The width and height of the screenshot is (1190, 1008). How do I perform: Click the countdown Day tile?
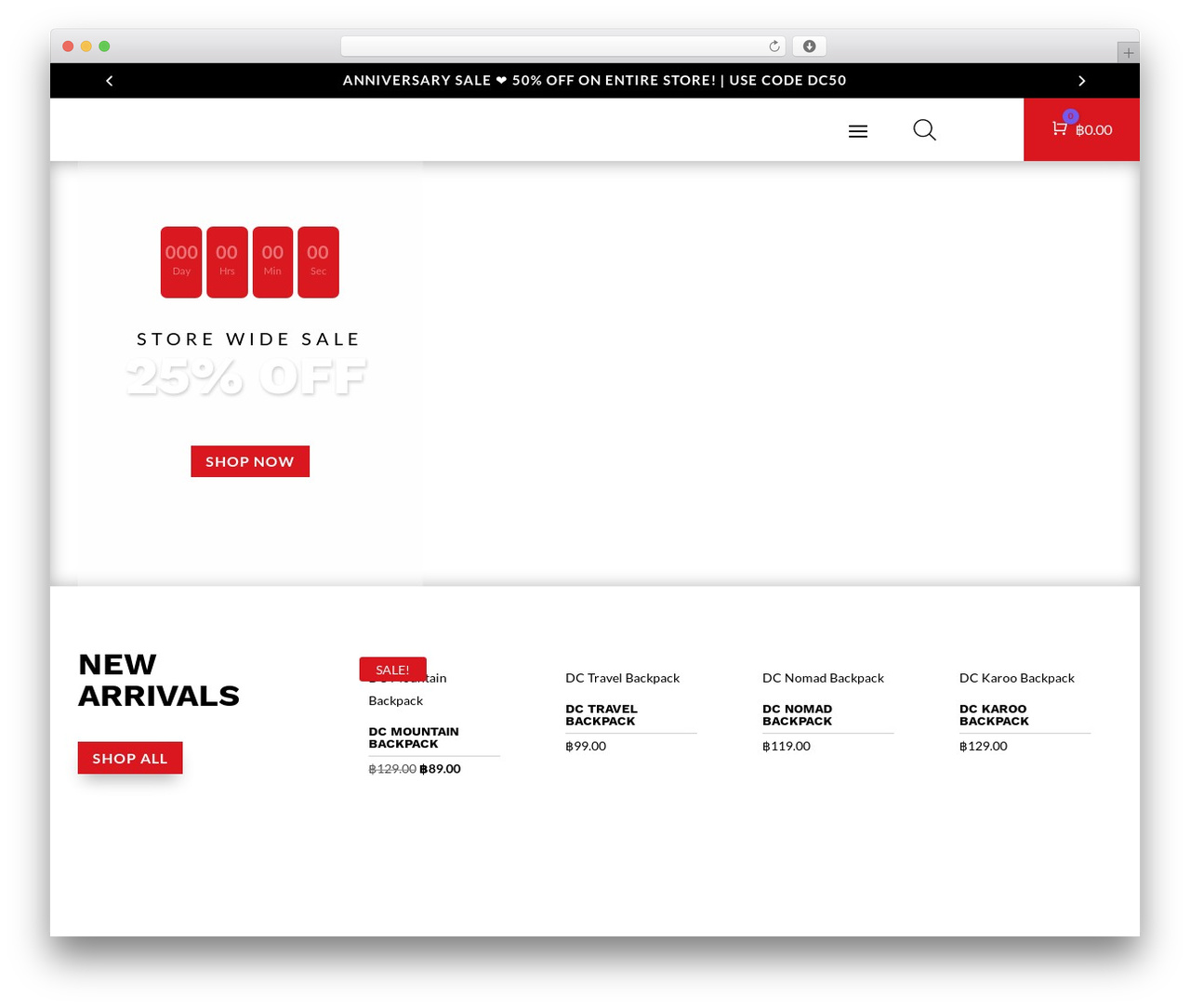point(181,262)
